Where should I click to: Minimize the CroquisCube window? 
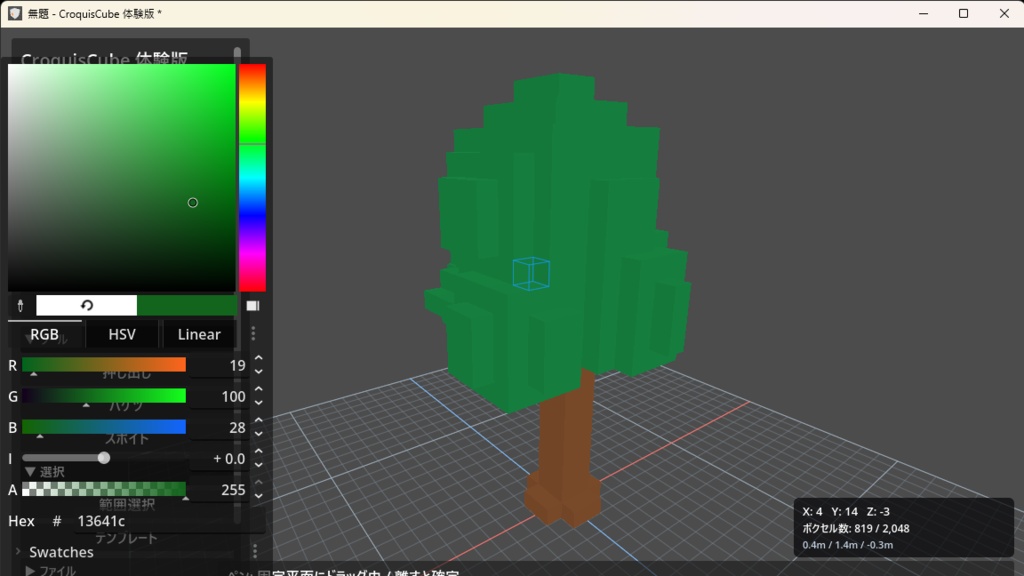click(923, 14)
